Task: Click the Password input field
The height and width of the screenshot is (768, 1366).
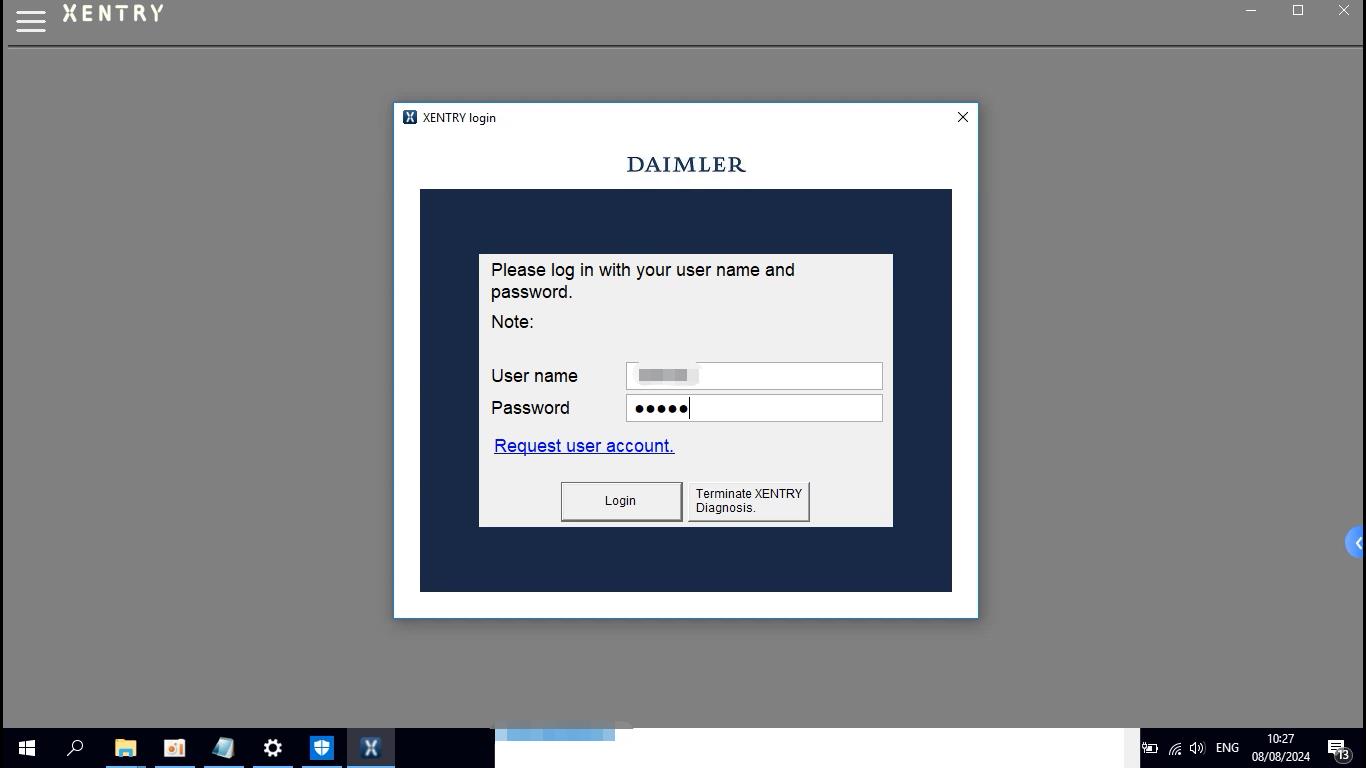Action: [x=754, y=408]
